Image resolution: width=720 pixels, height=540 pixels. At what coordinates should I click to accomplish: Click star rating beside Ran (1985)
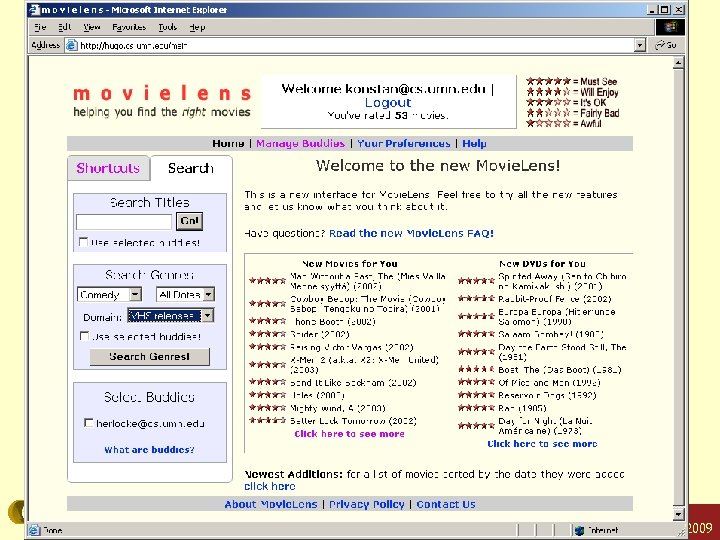point(476,407)
